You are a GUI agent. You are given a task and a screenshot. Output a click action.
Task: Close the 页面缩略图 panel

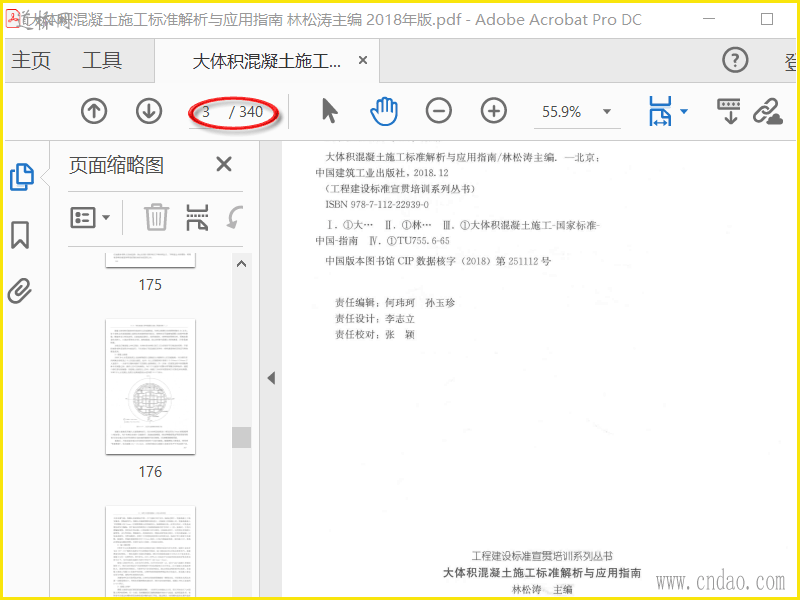[224, 165]
